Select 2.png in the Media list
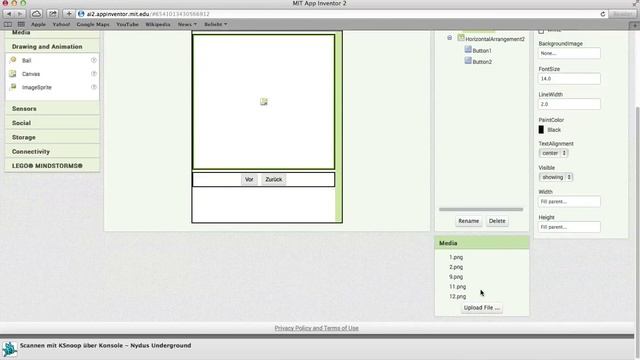The width and height of the screenshot is (640, 360). point(456,267)
